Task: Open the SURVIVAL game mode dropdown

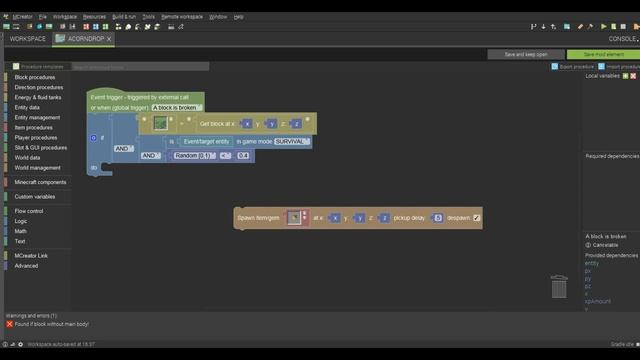Action: 291,142
